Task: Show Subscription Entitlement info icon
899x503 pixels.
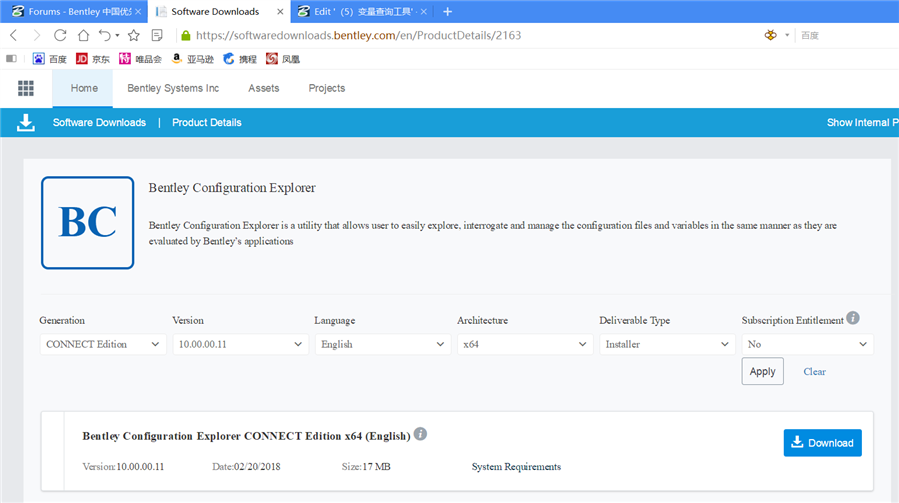Action: pos(853,318)
